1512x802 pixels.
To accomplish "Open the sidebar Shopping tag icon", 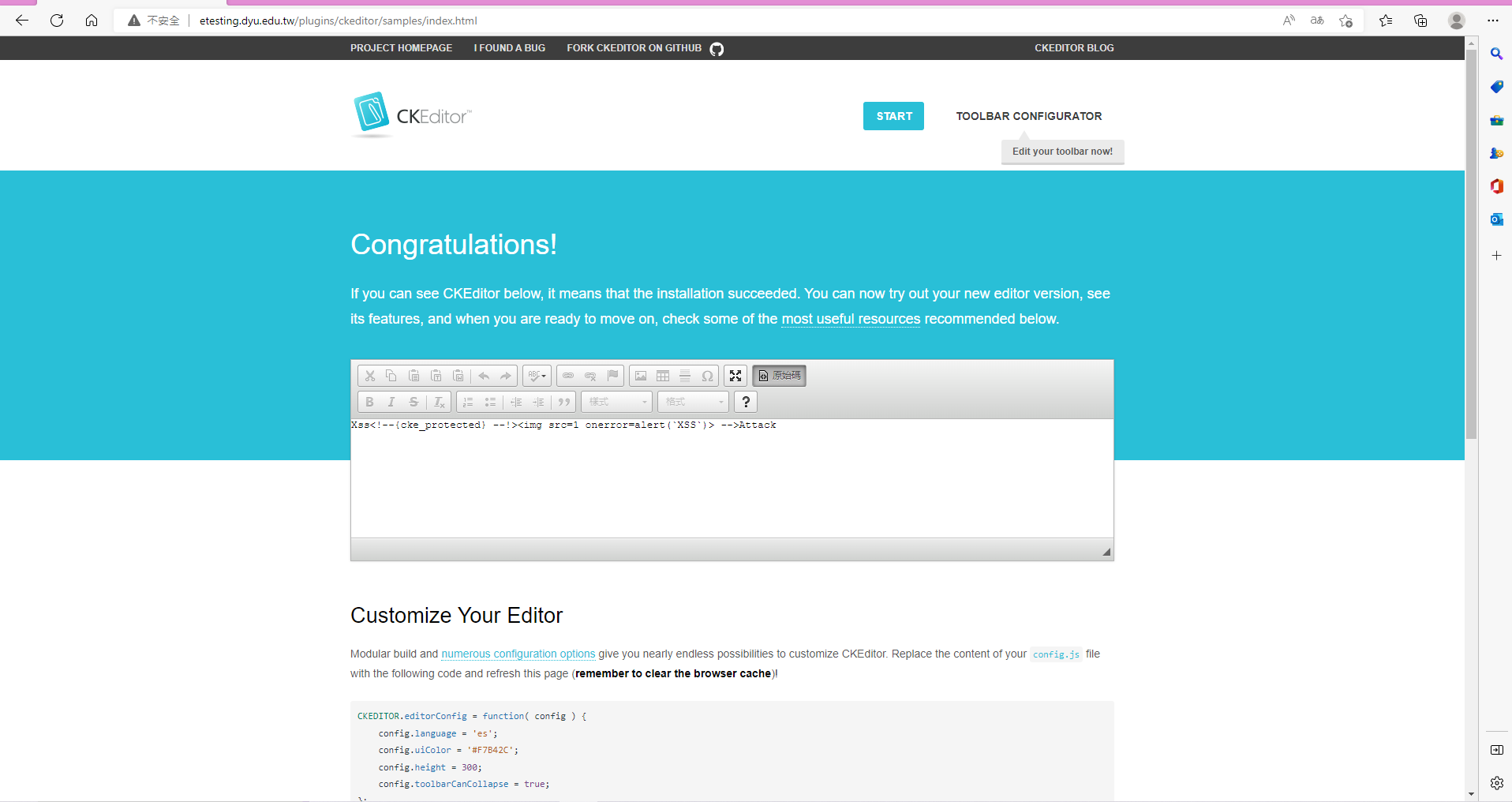I will [x=1496, y=87].
